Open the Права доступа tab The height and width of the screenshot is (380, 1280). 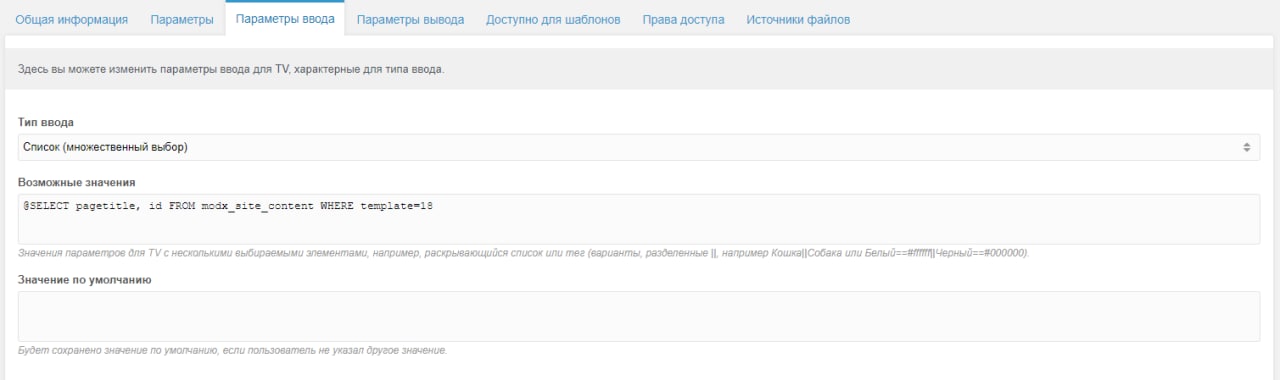click(683, 19)
